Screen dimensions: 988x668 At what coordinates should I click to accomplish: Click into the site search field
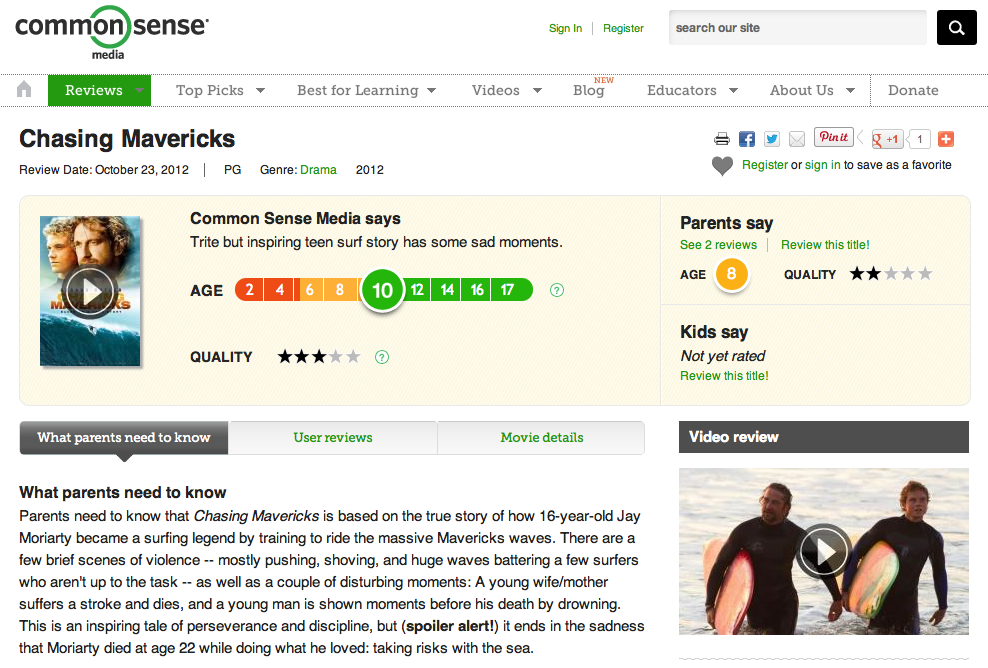797,28
